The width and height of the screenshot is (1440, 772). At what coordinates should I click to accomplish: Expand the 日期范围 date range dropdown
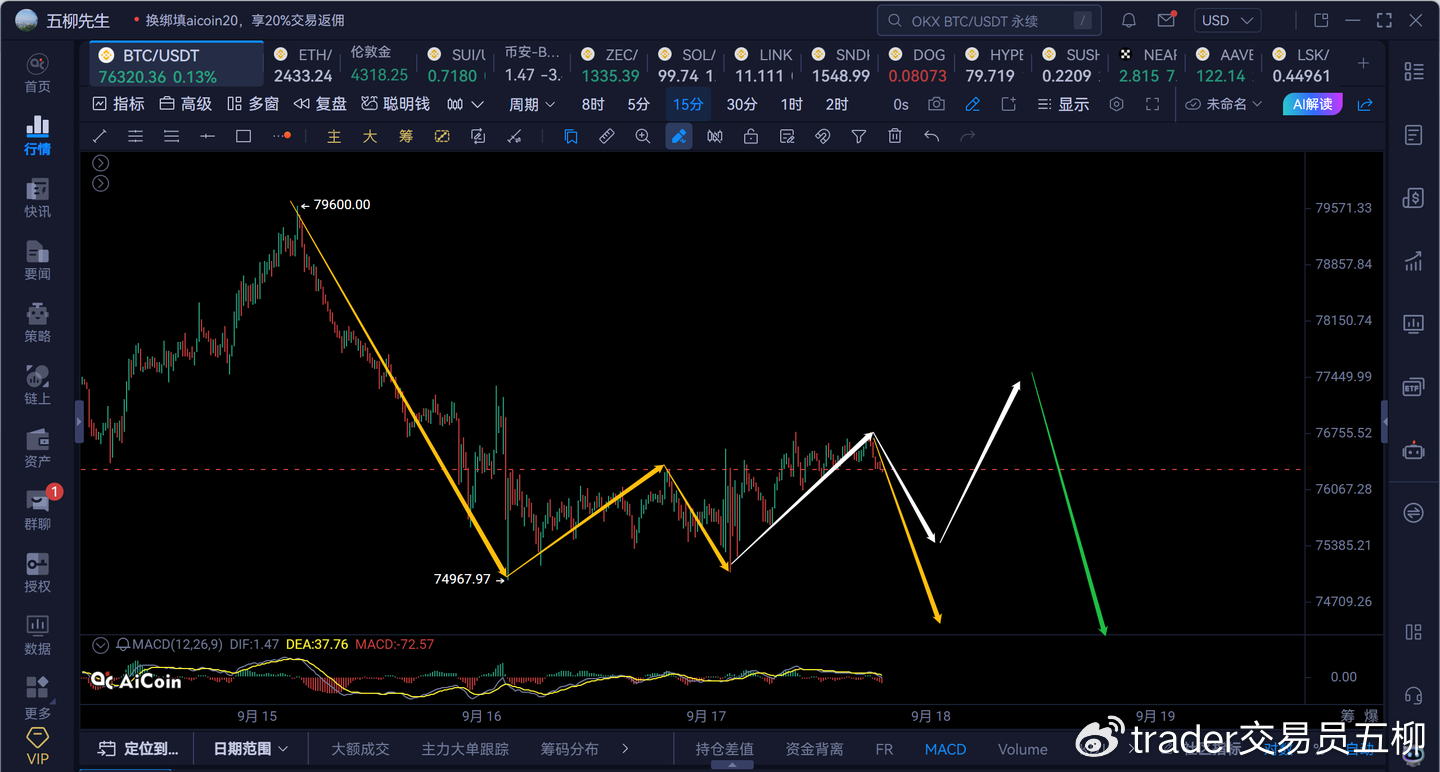tap(251, 748)
